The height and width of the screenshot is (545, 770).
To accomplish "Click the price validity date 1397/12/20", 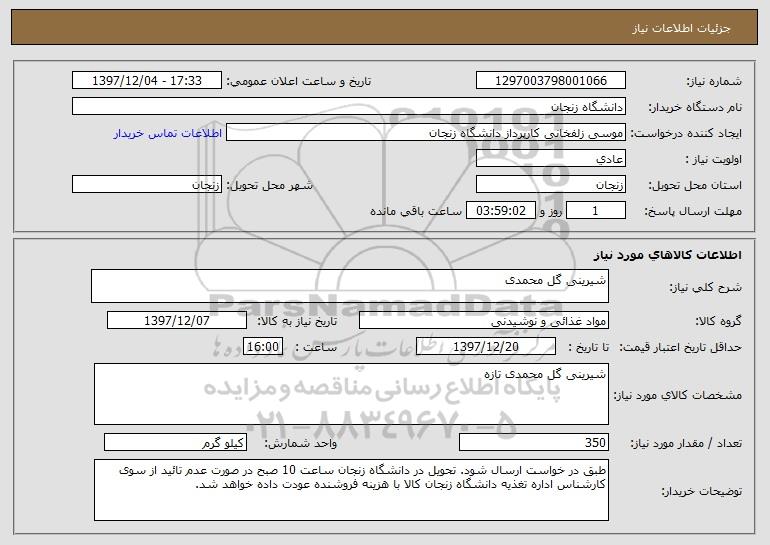I will (486, 347).
